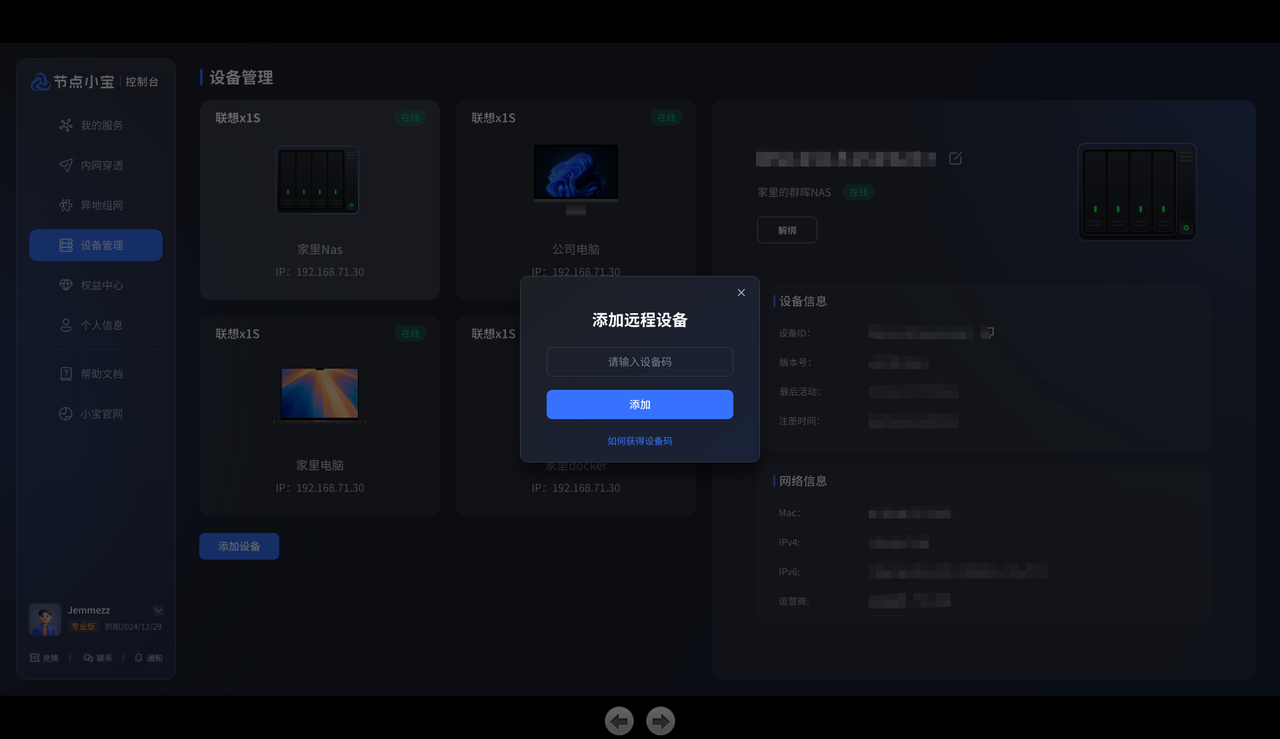Click the 注册时间 row label

[800, 421]
